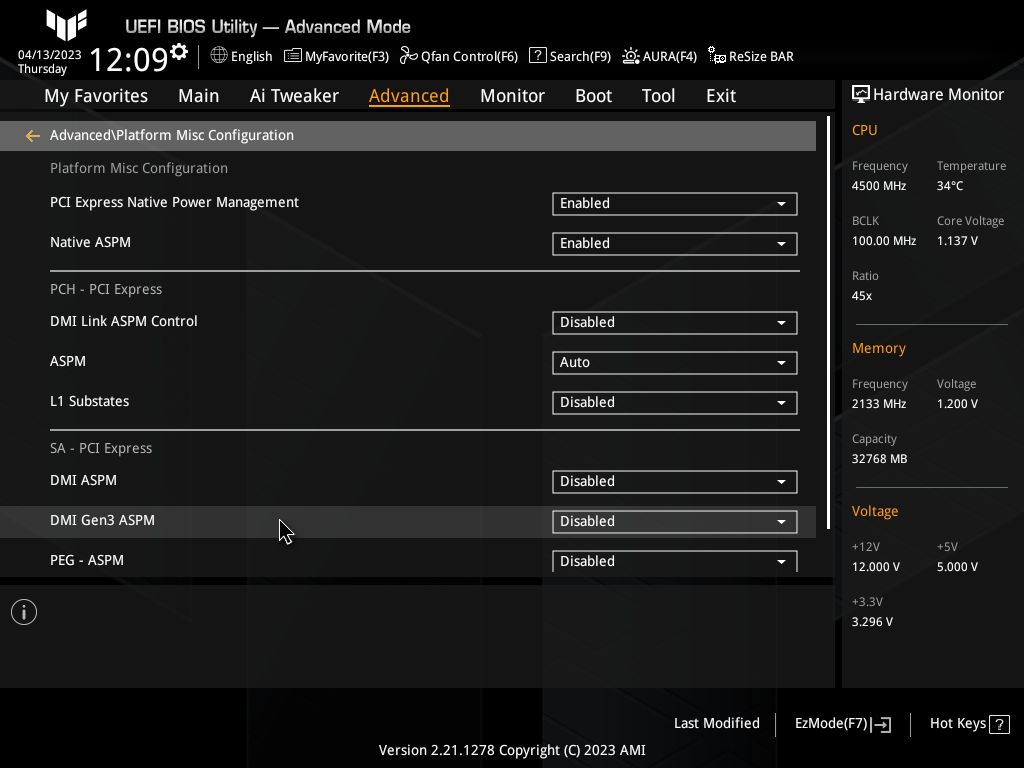Click the Hot Keys question mark icon
The image size is (1024, 768).
(x=999, y=724)
